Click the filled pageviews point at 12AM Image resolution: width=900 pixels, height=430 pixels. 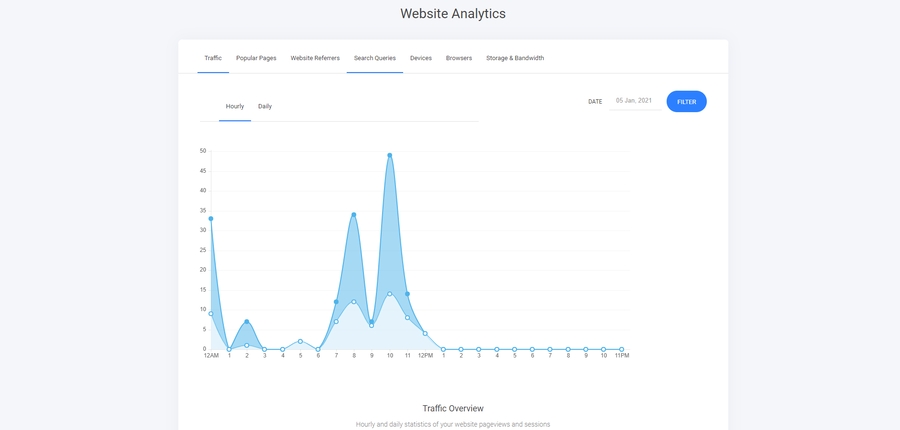click(211, 218)
